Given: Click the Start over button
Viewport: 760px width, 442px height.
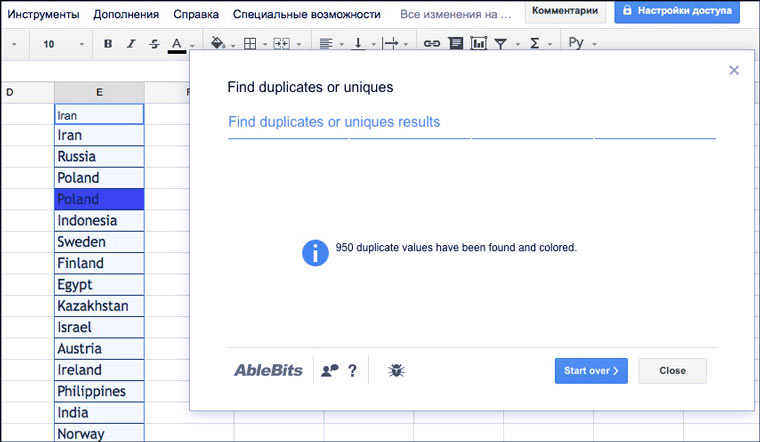Looking at the screenshot, I should click(591, 371).
